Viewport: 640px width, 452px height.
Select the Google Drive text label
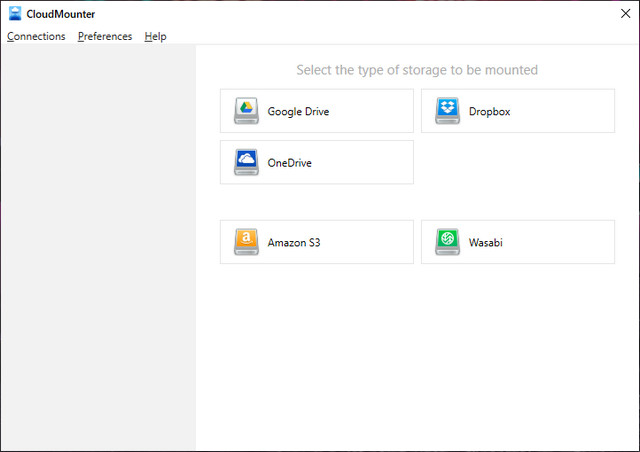coord(298,112)
